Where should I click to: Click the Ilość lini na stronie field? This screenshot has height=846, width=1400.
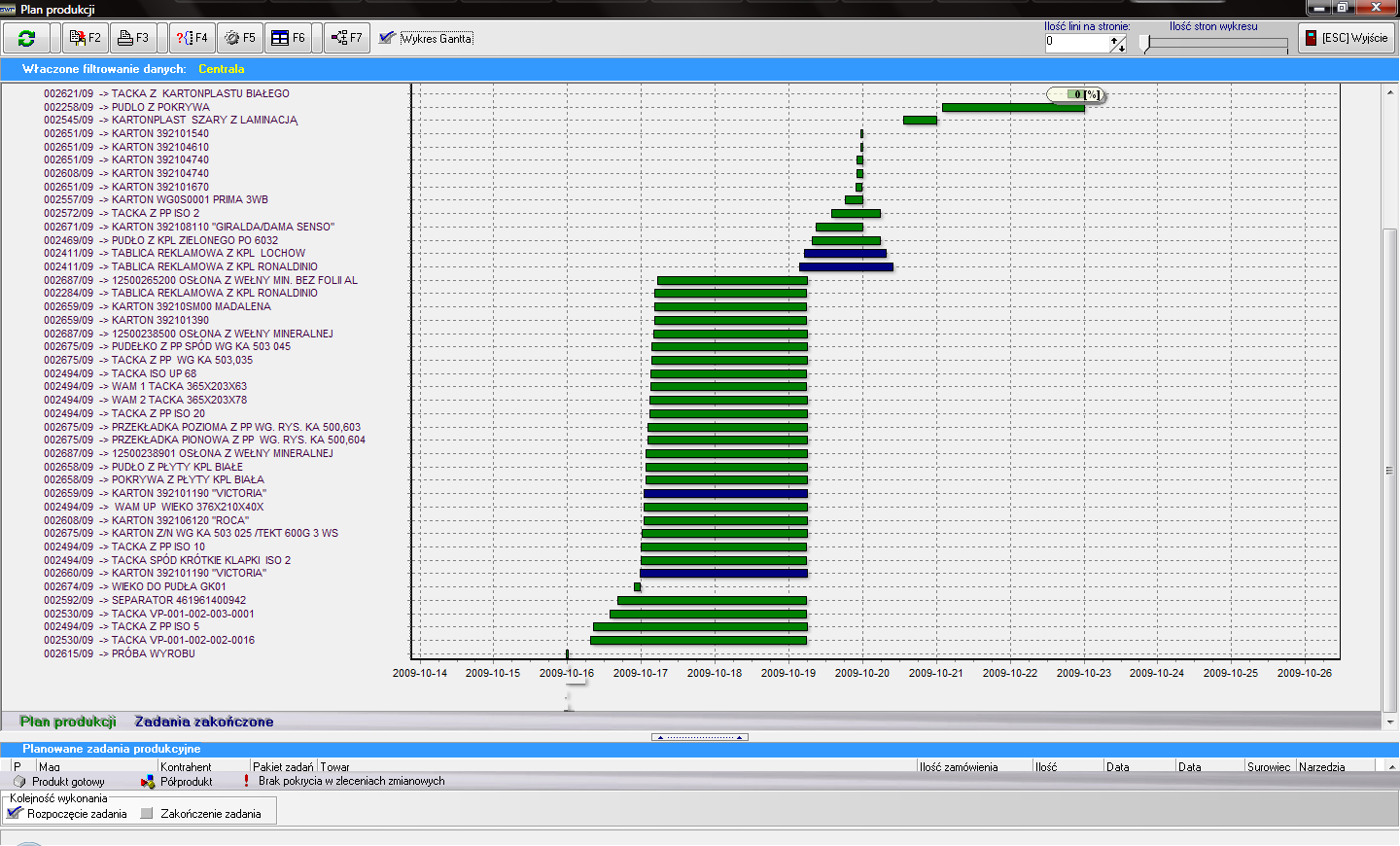point(1077,42)
